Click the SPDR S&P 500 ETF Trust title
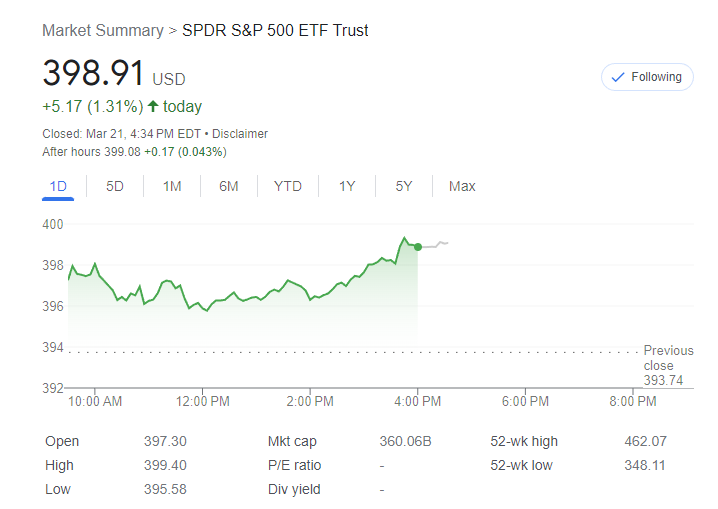Viewport: 718px width, 509px height. pyautogui.click(x=275, y=30)
